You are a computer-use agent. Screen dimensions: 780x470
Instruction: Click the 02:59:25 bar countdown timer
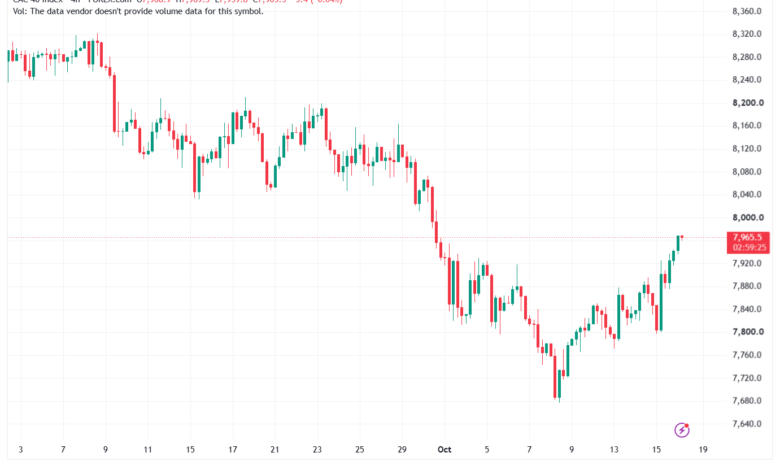tap(749, 247)
